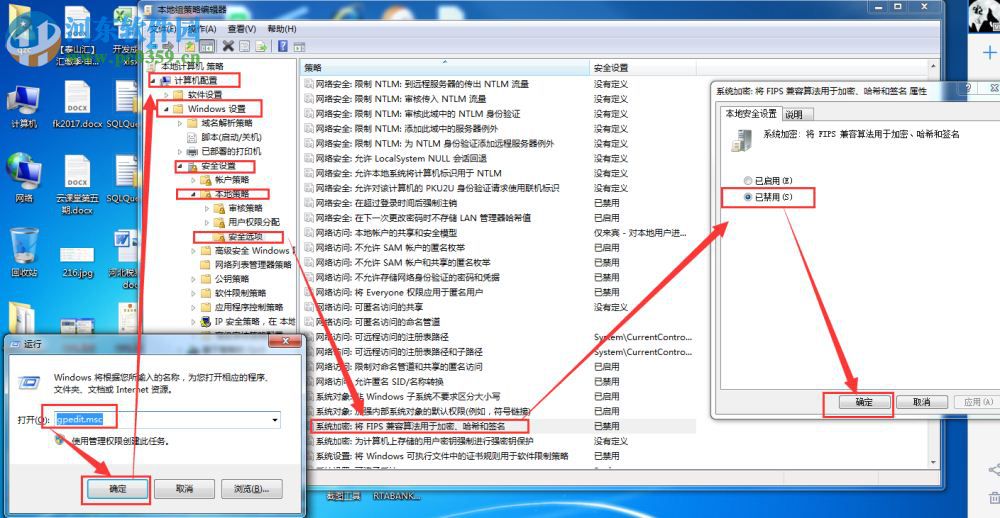This screenshot has width=1000, height=518.
Task: Select the fk2017.docx desktop file icon
Action: coord(78,105)
